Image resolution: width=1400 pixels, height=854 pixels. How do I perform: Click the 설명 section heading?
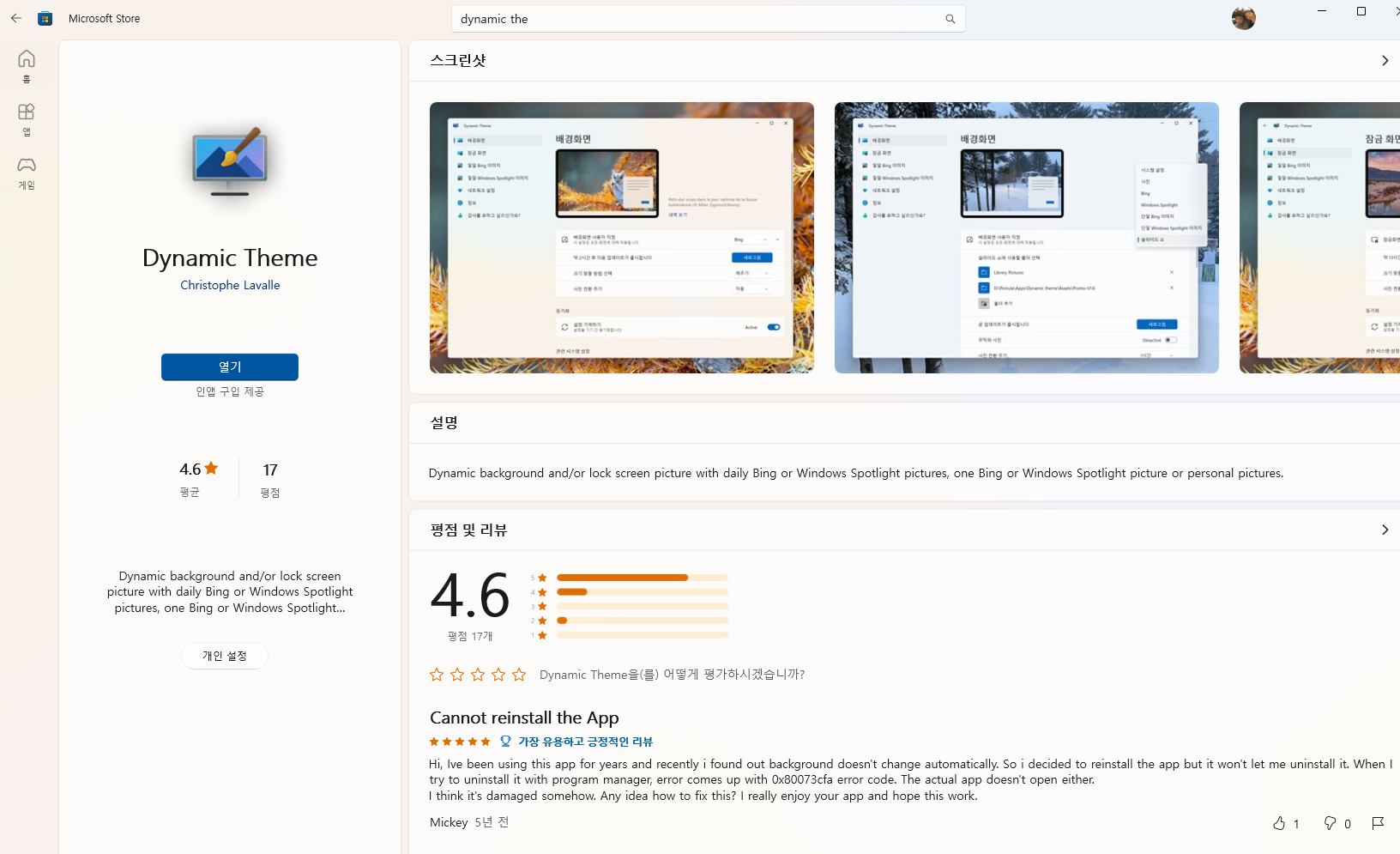coord(444,422)
